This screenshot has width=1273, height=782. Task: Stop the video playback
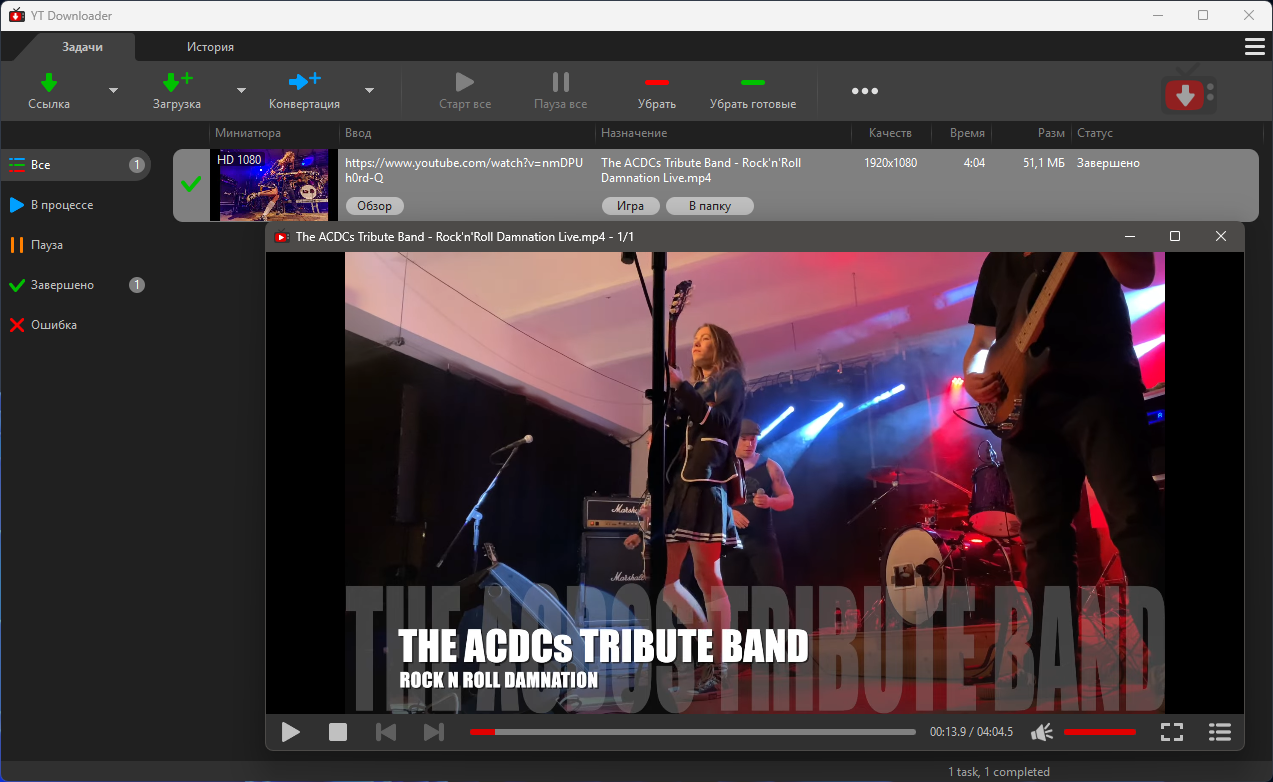[x=338, y=732]
